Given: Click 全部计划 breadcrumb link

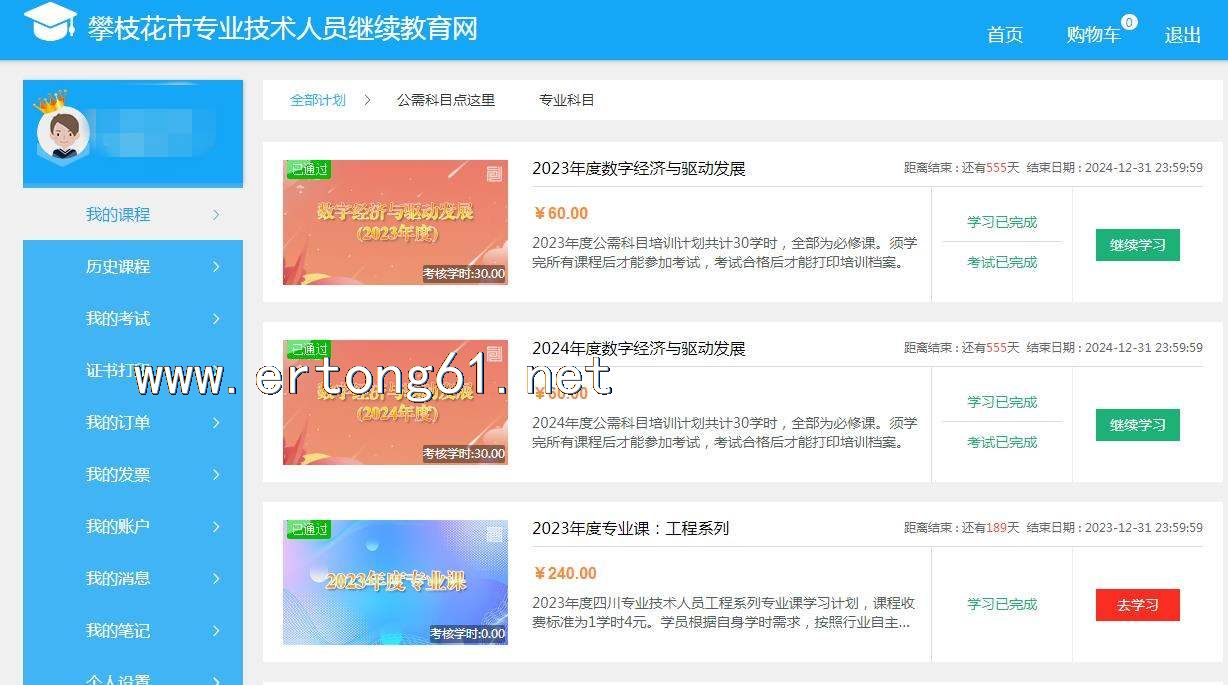Looking at the screenshot, I should coord(318,100).
